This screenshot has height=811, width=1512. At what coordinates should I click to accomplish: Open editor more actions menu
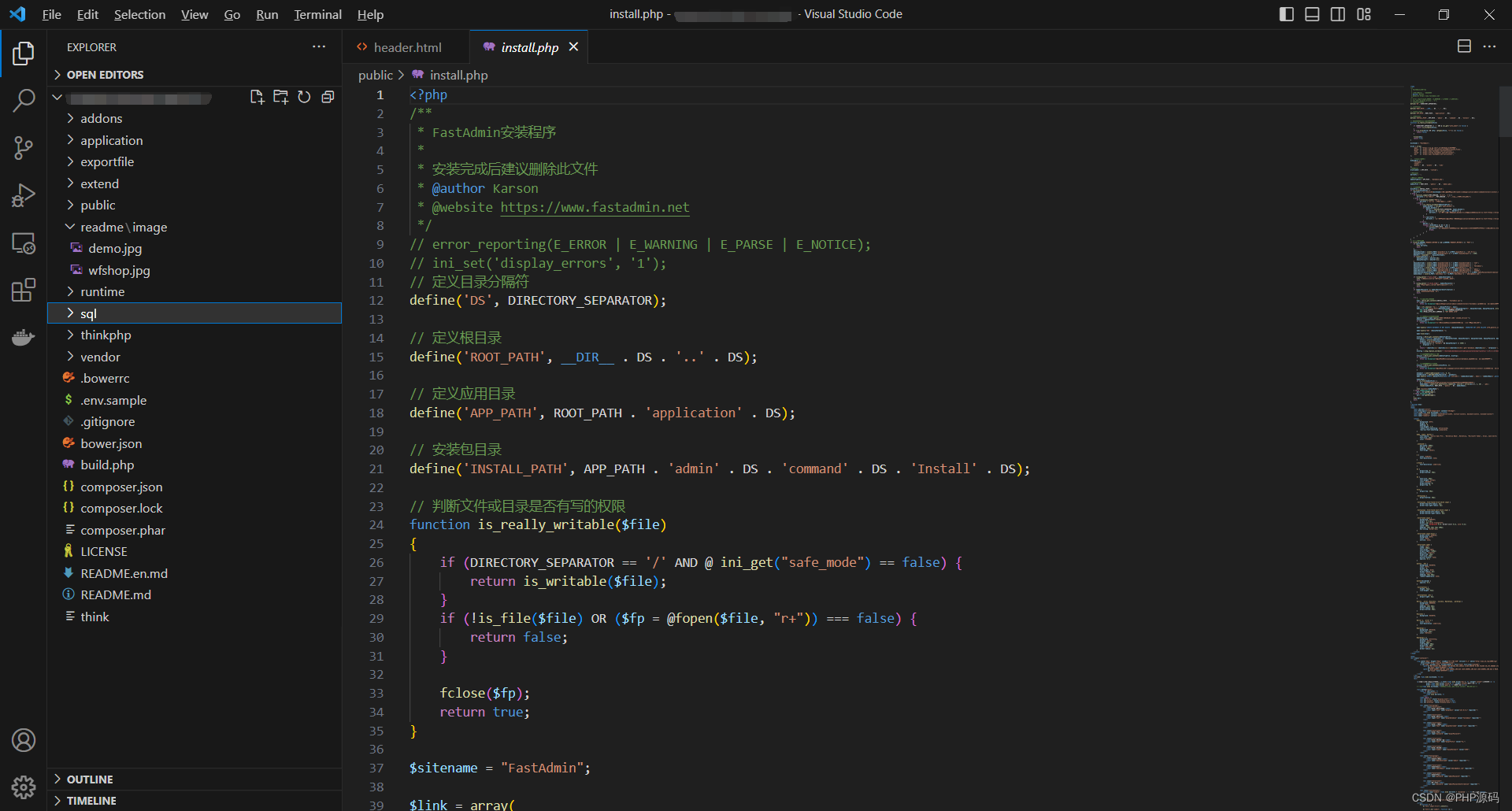point(1489,46)
